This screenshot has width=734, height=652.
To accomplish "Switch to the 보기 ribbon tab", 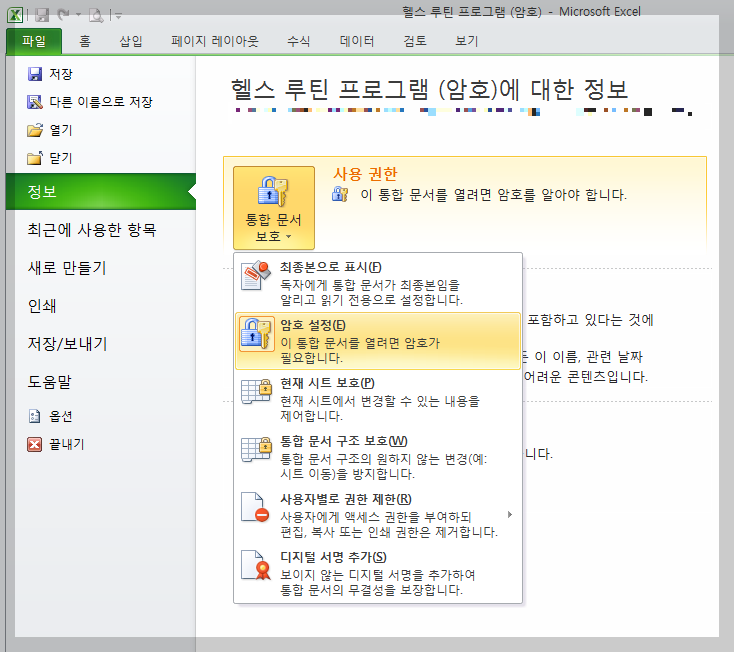I will click(466, 41).
